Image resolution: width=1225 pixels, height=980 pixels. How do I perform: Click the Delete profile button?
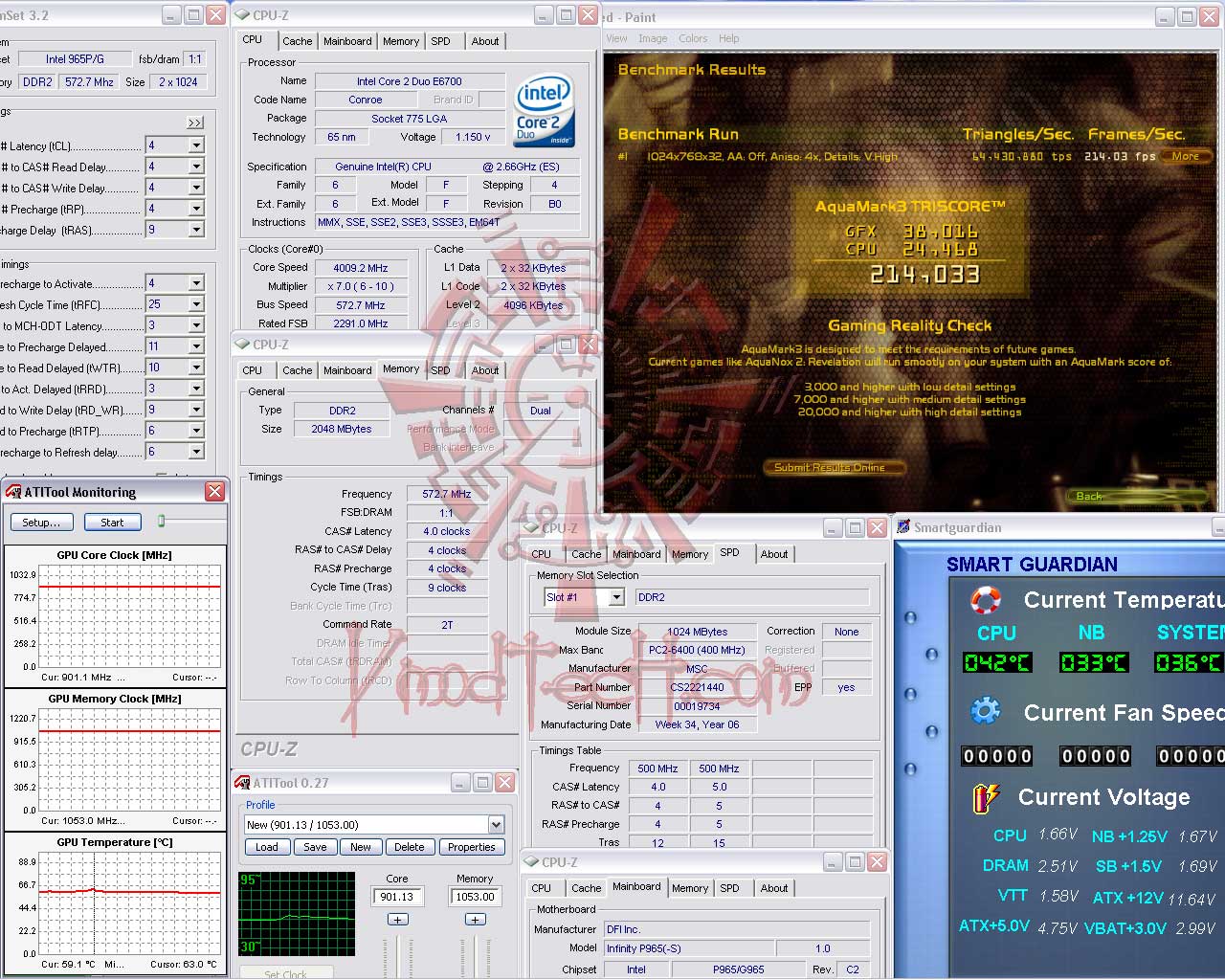pyautogui.click(x=410, y=847)
